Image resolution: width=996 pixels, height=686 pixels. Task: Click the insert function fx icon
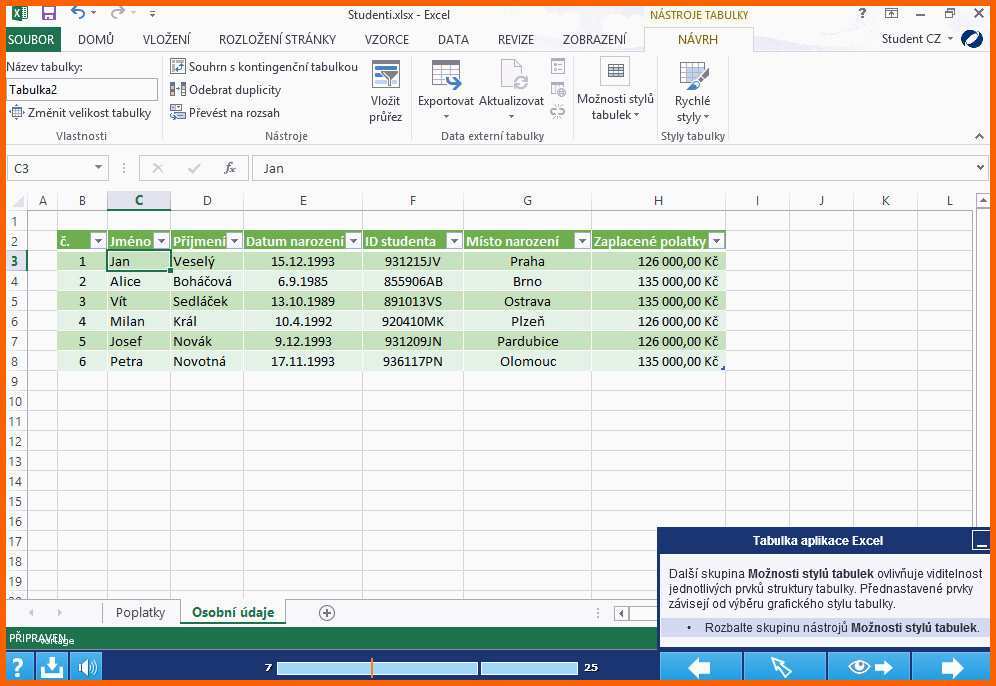pyautogui.click(x=229, y=168)
